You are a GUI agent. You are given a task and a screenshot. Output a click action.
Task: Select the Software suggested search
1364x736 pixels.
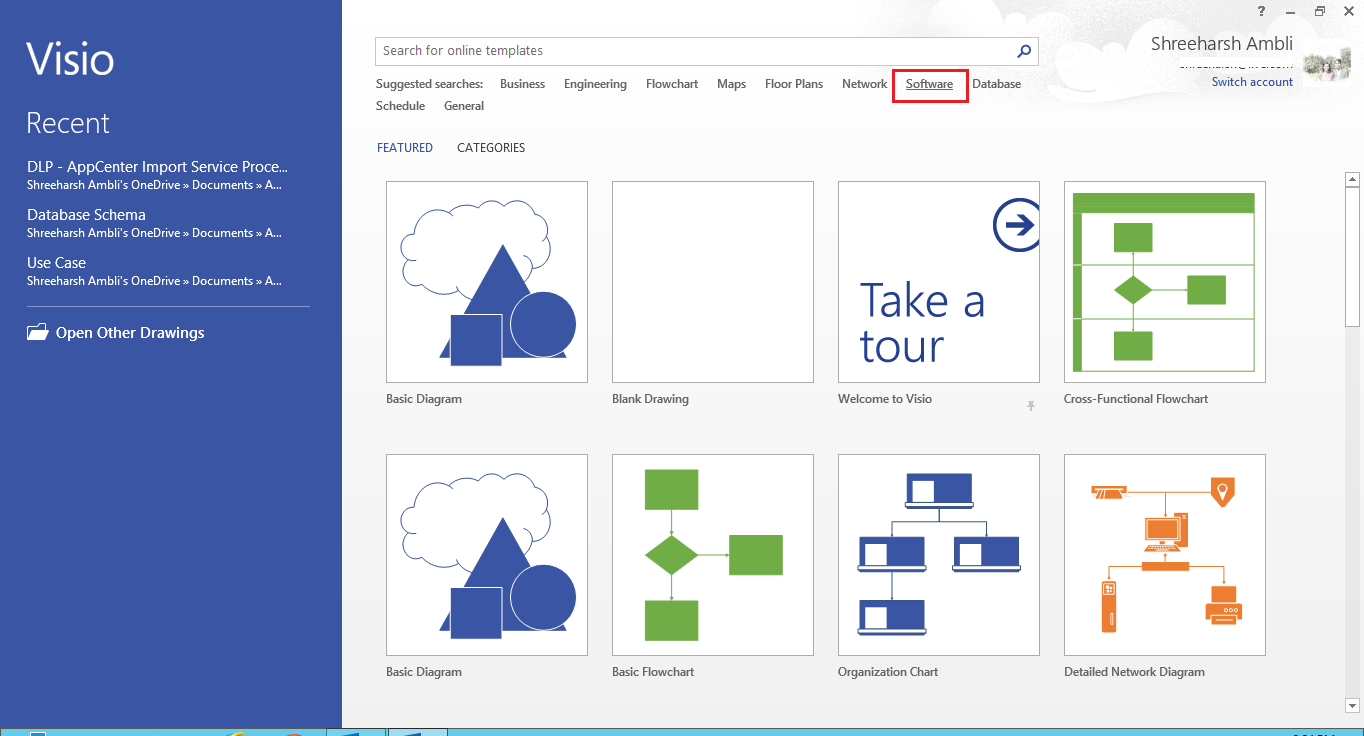(x=929, y=84)
